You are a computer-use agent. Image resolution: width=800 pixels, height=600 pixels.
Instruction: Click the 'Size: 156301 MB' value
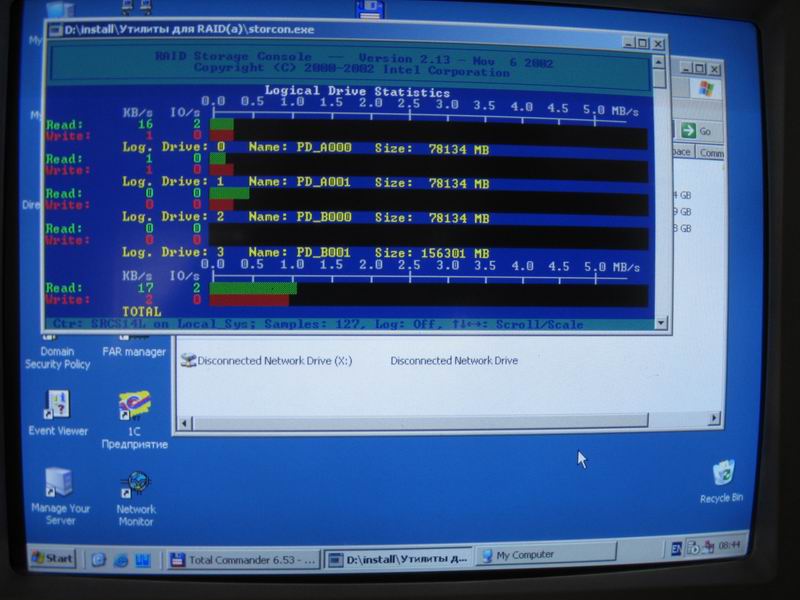pyautogui.click(x=432, y=253)
